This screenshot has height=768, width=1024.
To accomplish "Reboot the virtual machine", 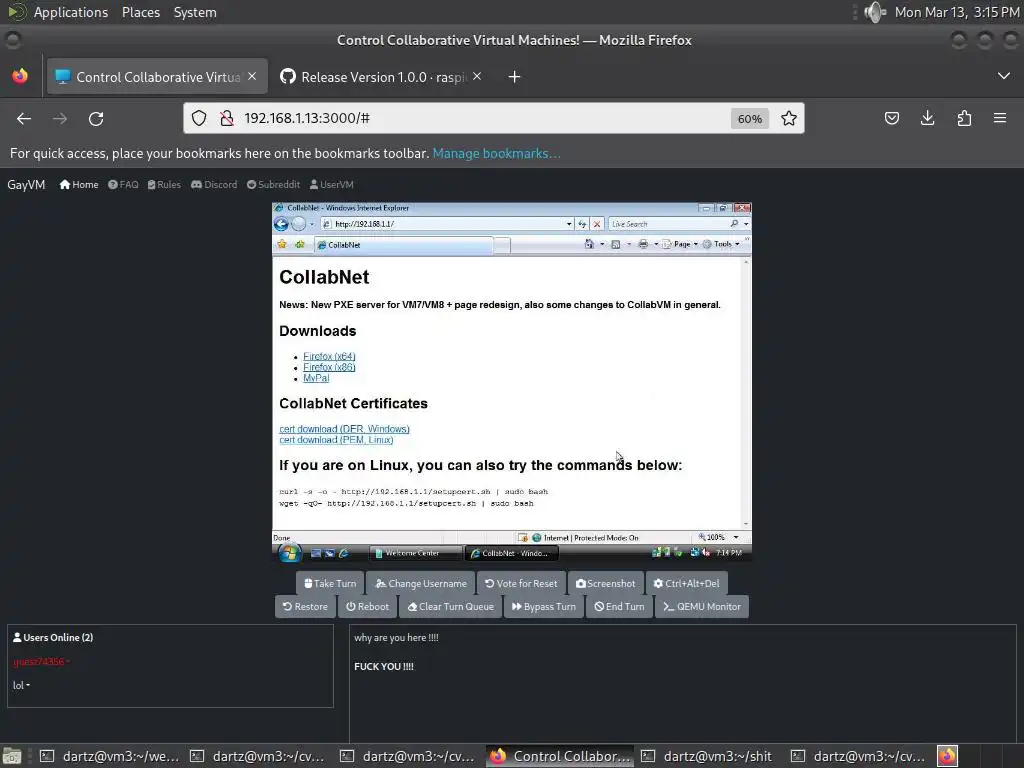I will click(x=367, y=606).
